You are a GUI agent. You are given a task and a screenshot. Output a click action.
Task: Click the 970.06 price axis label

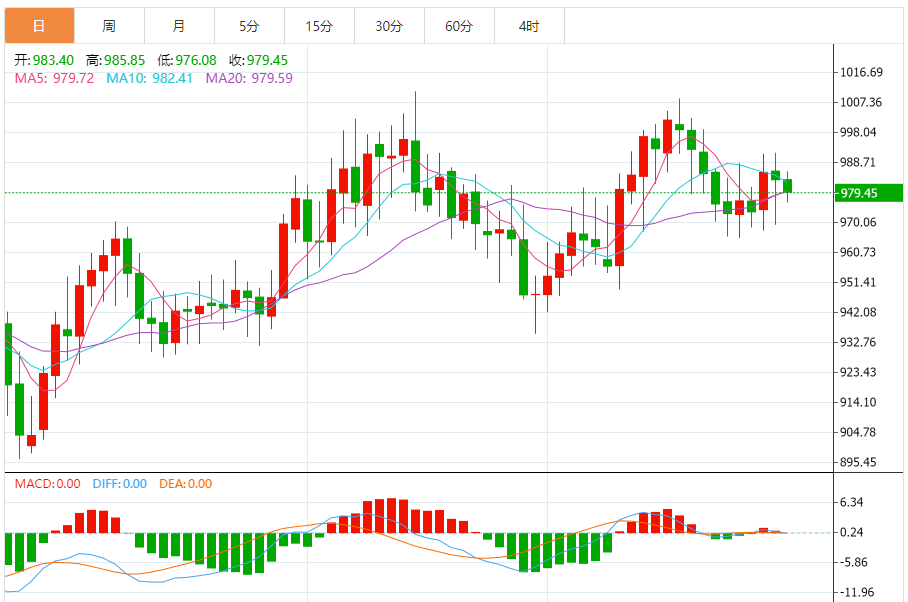(x=859, y=222)
